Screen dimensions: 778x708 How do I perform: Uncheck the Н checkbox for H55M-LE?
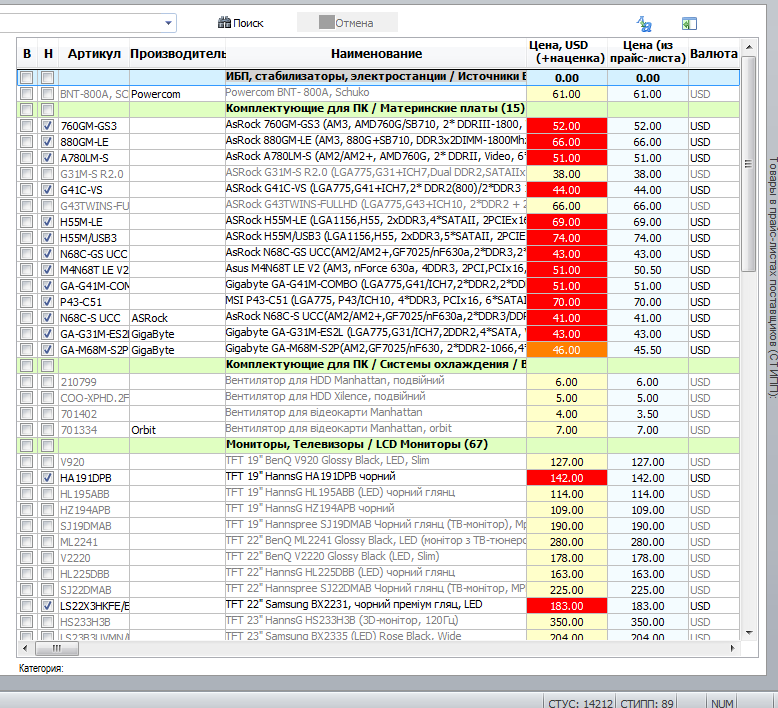point(48,222)
